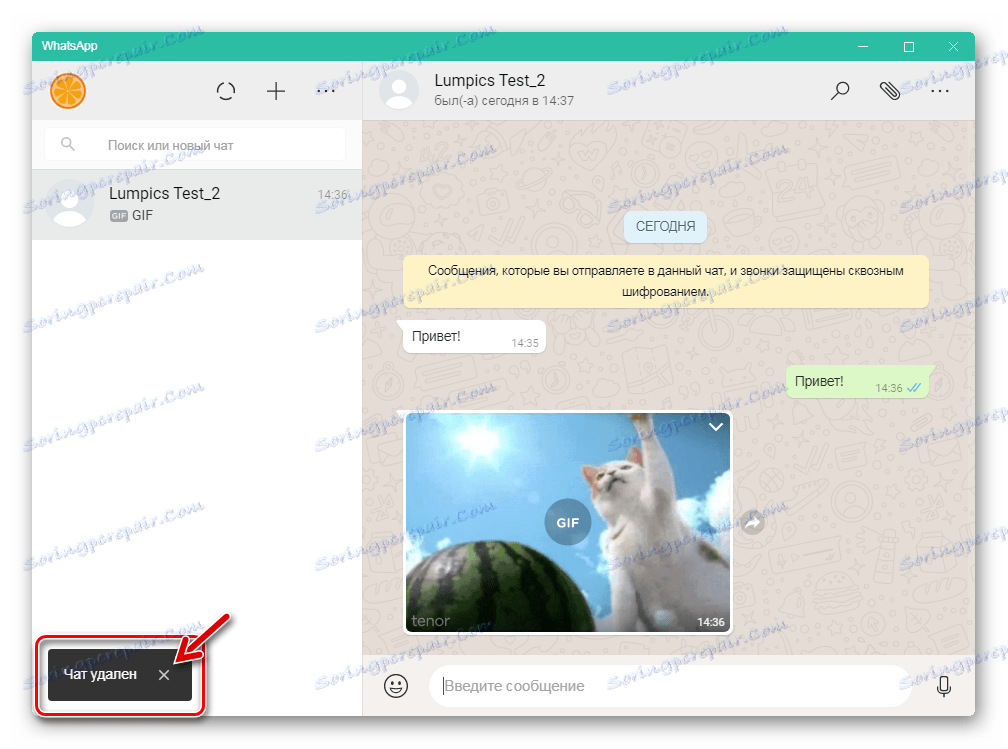Select the Lumpics Test_2 chat row
This screenshot has width=1008, height=749.
click(197, 204)
